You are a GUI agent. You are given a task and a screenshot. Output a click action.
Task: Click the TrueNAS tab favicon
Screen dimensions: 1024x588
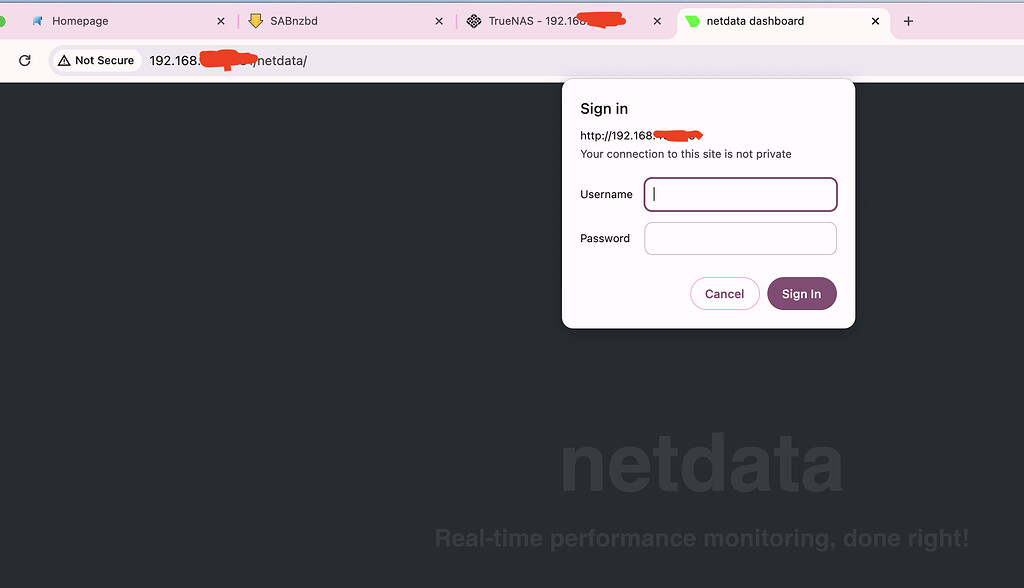pyautogui.click(x=474, y=21)
